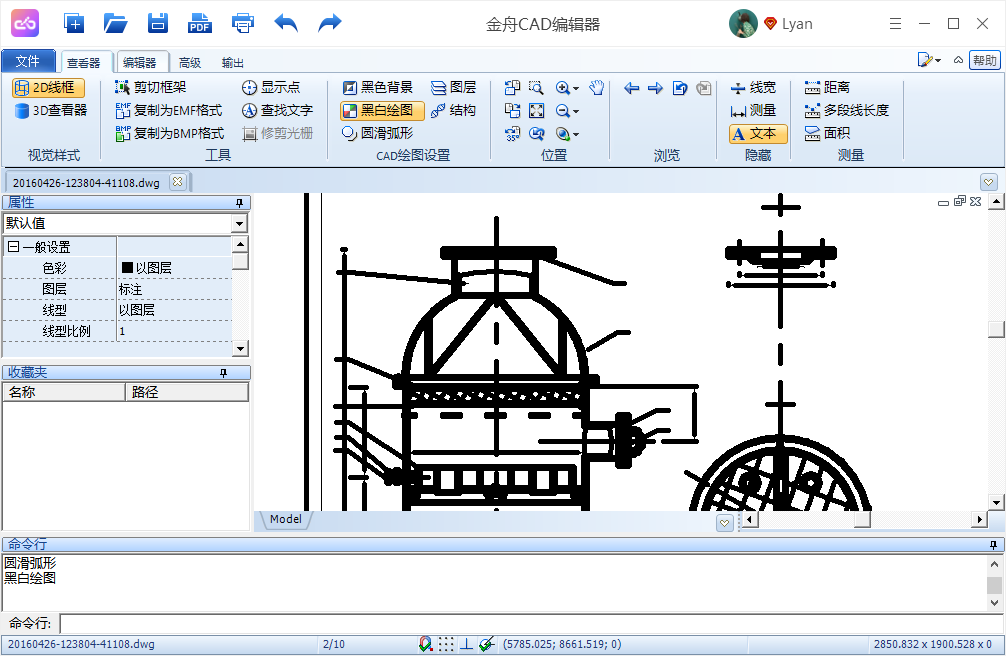Switch to 高级 tab
The width and height of the screenshot is (1006, 656).
pos(190,62)
